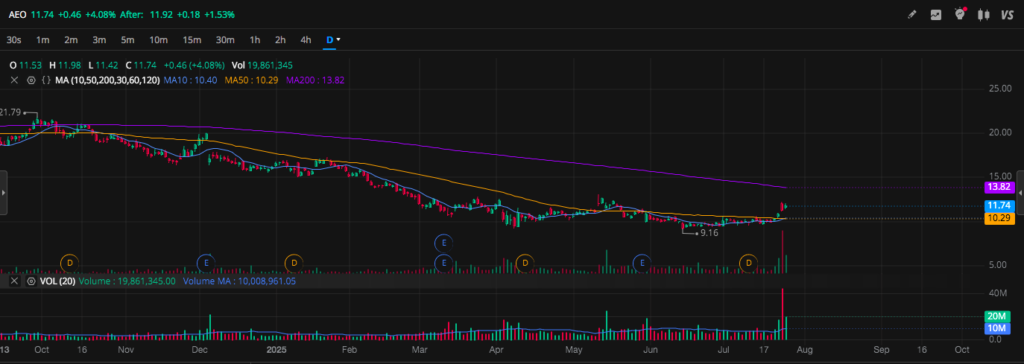Change chart type via candlestick icon
Screen dimensions: 1024x364
pyautogui.click(x=983, y=14)
